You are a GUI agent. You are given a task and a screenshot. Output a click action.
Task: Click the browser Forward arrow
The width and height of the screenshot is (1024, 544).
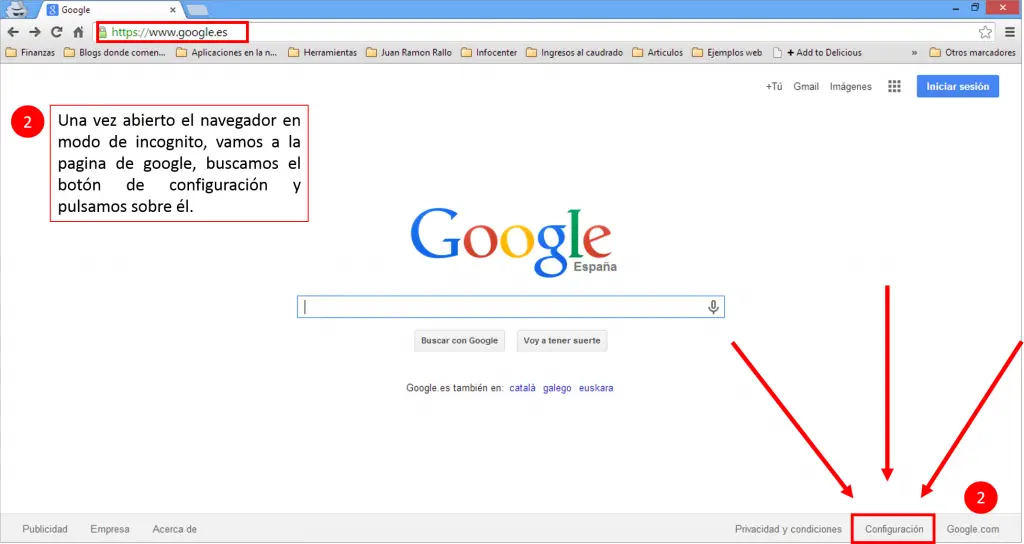(x=35, y=32)
